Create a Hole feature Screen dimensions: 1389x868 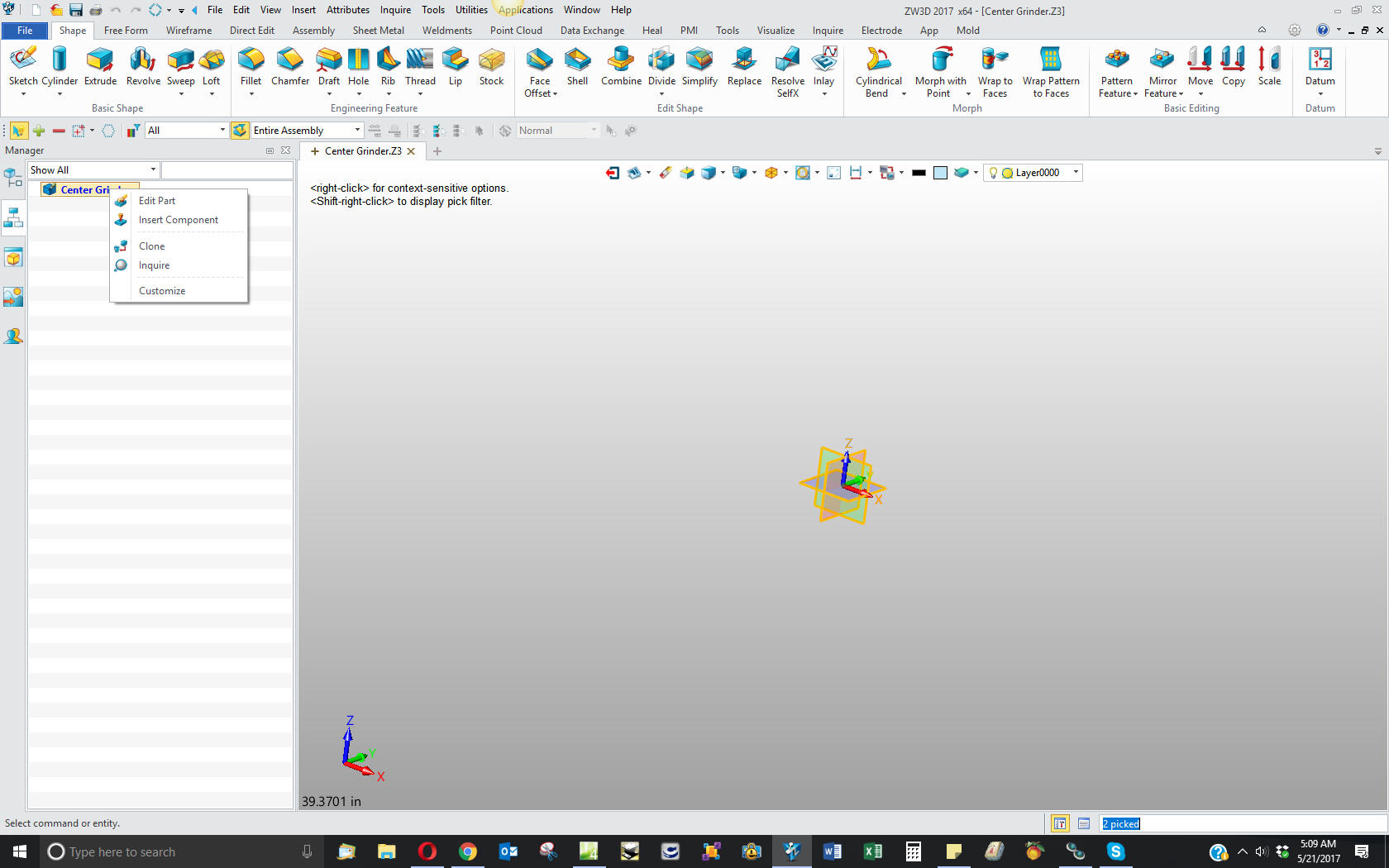(x=359, y=66)
